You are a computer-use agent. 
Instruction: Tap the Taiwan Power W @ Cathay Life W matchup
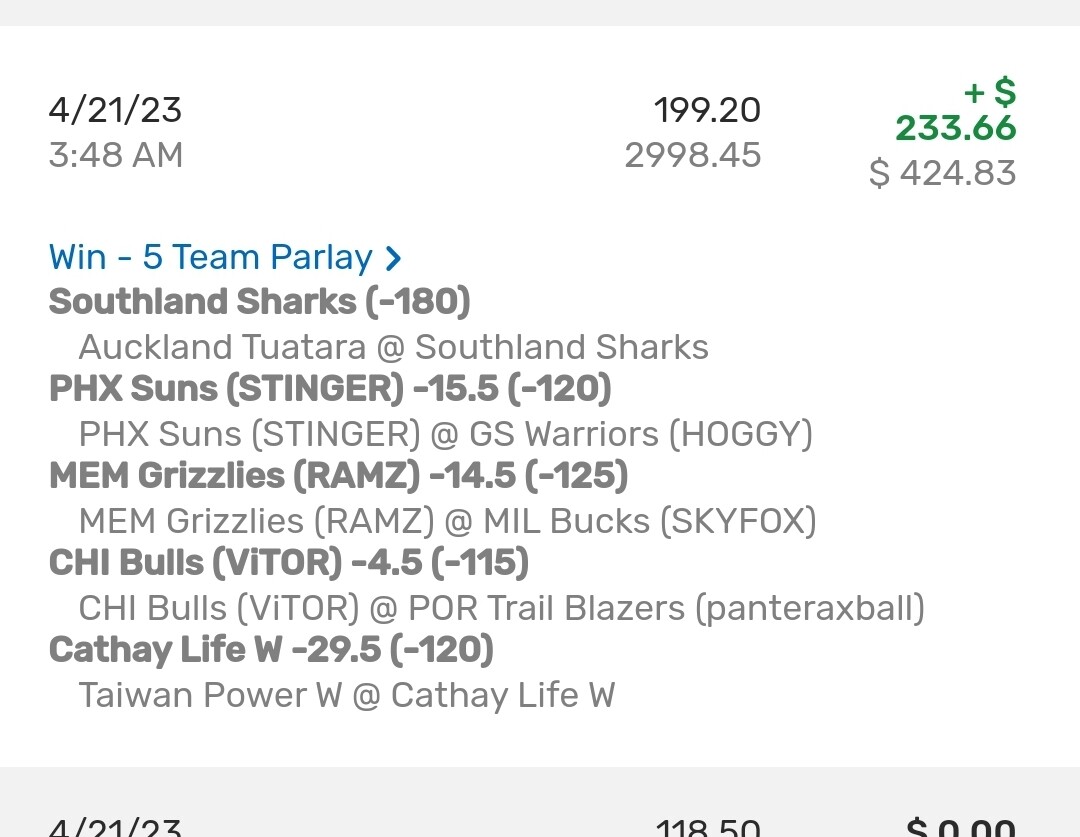coord(346,695)
